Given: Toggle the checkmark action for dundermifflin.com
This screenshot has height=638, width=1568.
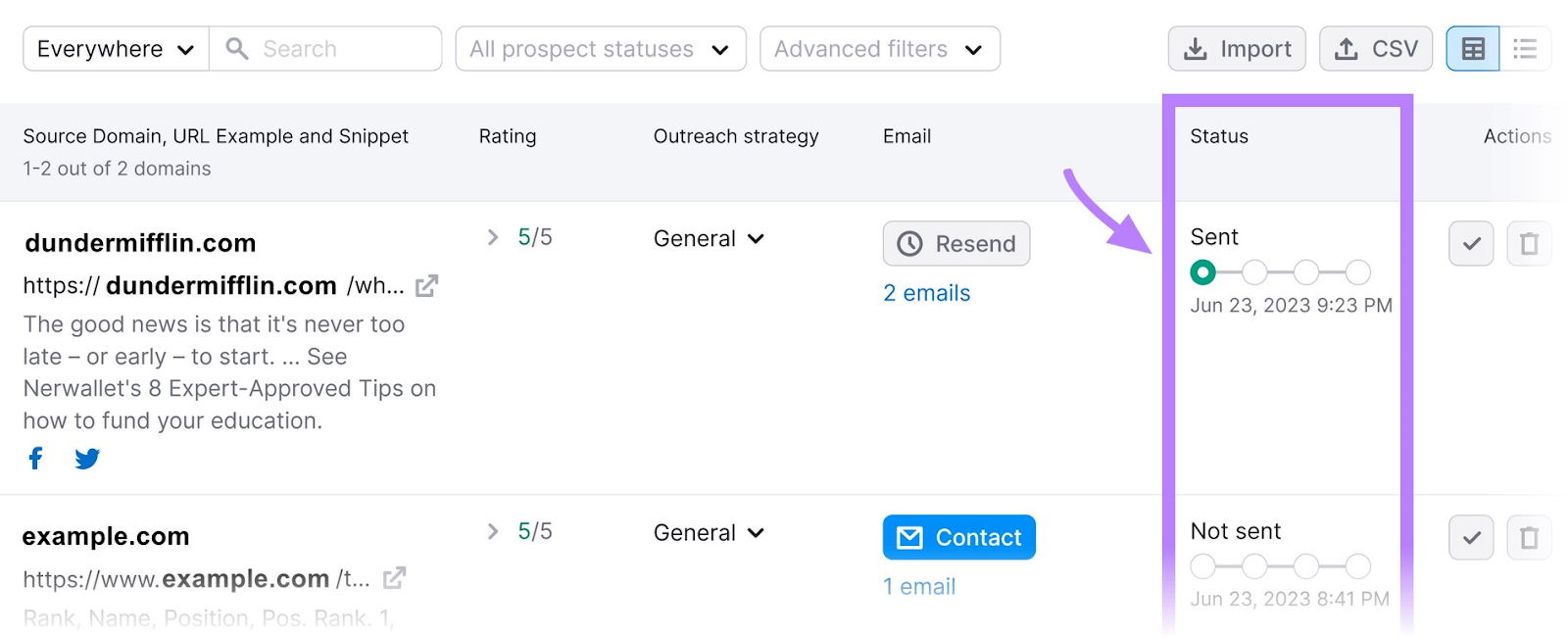Looking at the screenshot, I should [1471, 243].
